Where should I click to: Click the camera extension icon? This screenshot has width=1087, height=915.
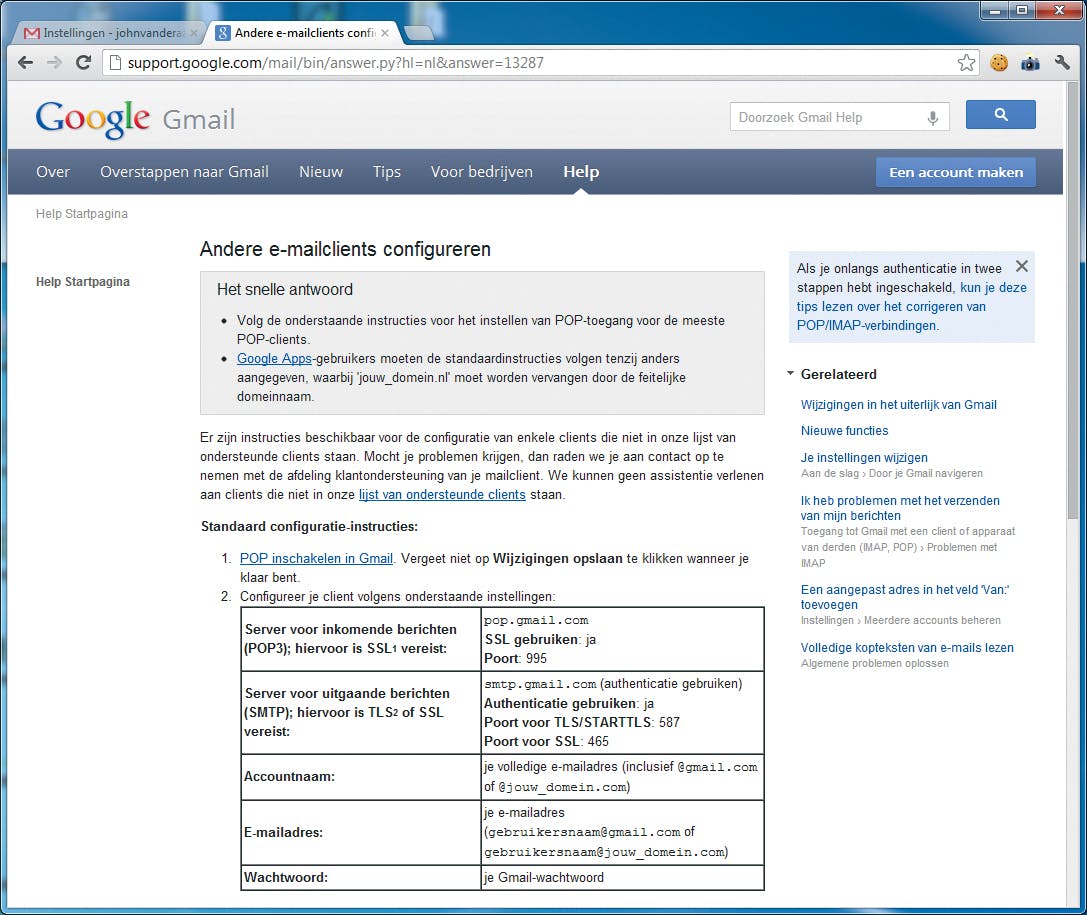point(1031,63)
